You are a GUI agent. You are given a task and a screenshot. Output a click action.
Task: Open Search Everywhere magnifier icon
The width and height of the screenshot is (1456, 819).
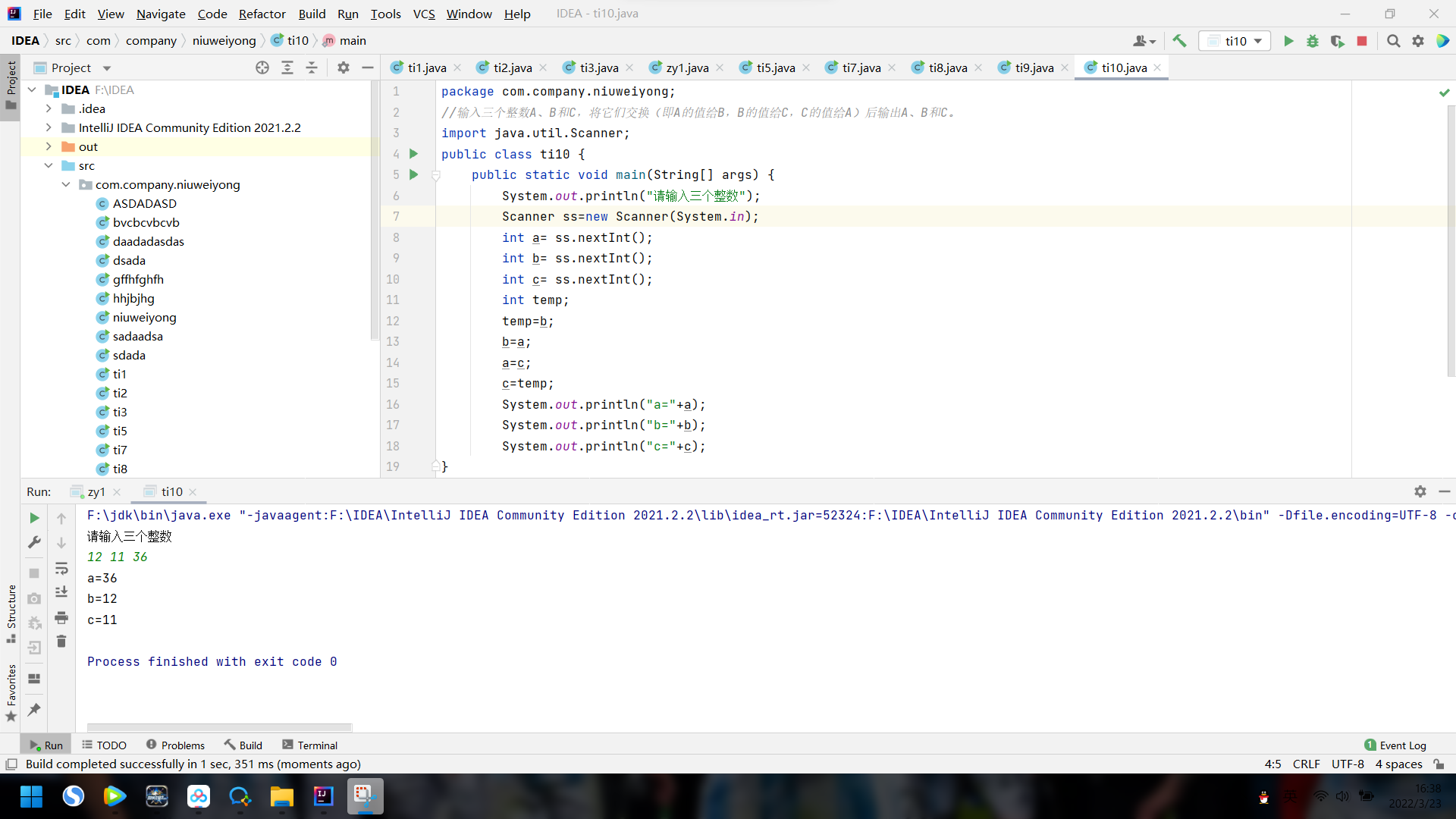tap(1394, 41)
